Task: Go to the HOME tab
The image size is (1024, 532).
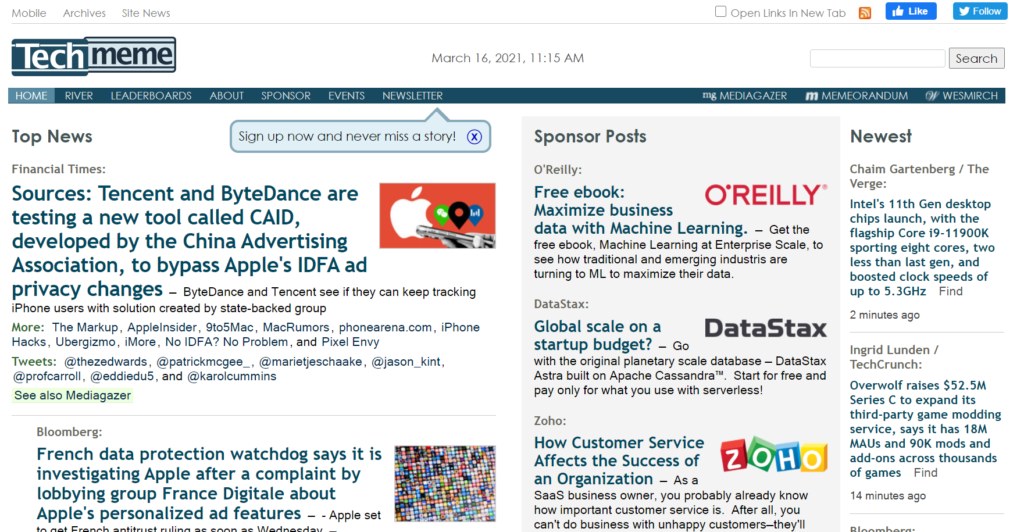Action: (31, 96)
